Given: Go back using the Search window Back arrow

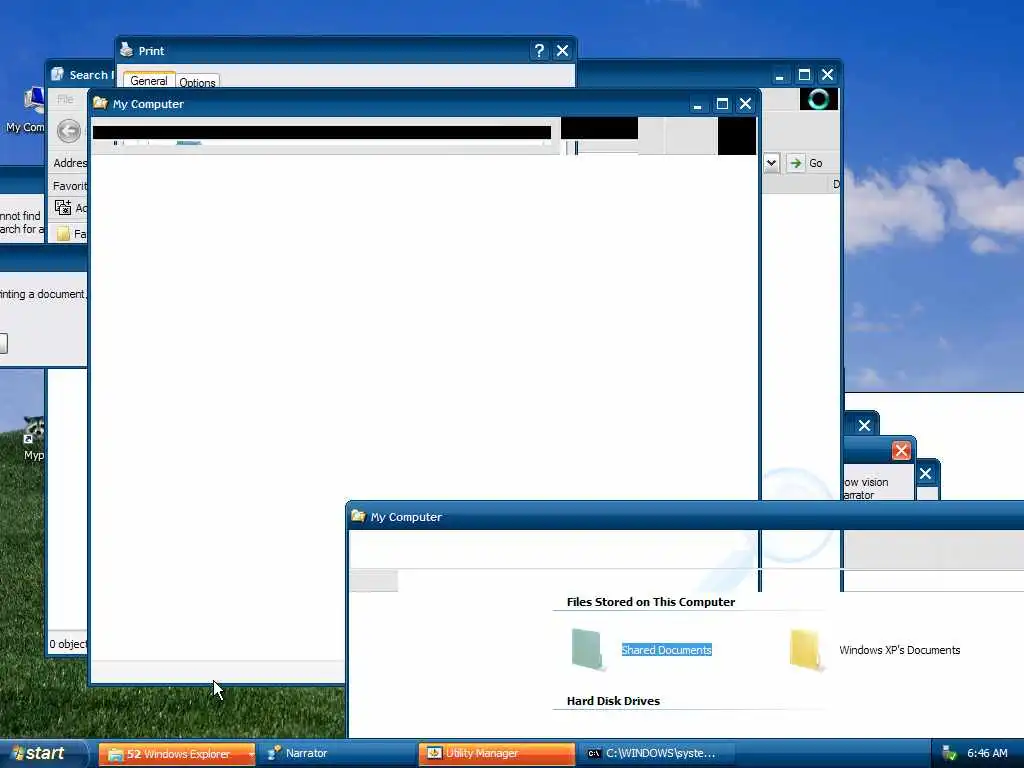Looking at the screenshot, I should point(69,131).
